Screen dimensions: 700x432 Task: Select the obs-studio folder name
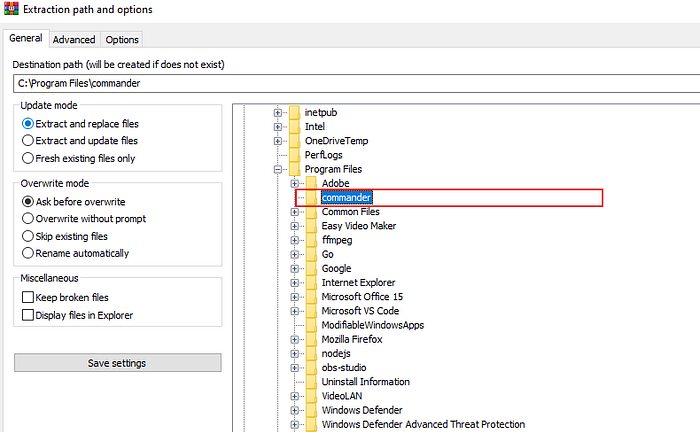click(x=344, y=368)
